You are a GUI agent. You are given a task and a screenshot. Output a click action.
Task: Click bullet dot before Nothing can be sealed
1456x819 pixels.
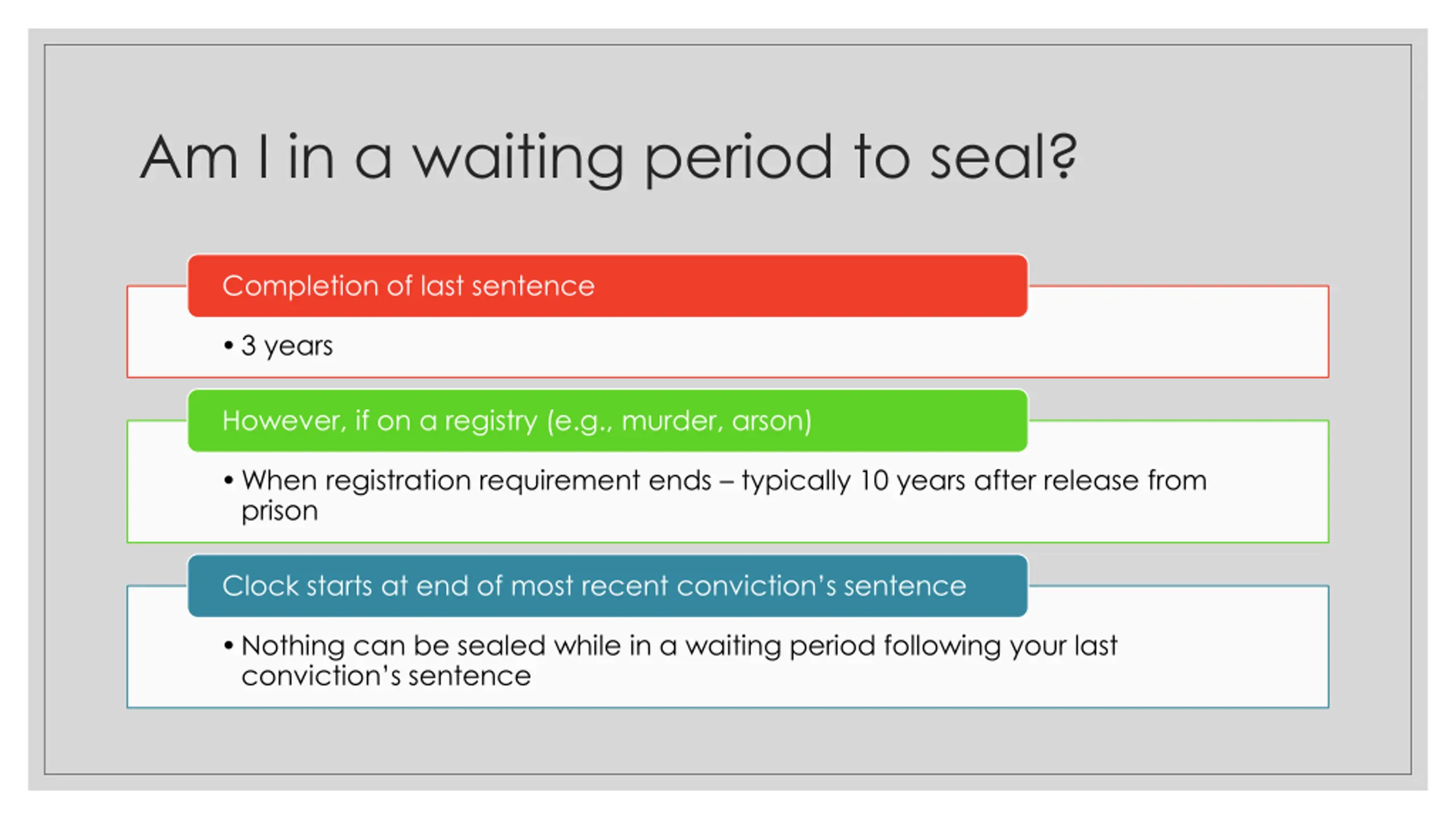click(x=229, y=646)
